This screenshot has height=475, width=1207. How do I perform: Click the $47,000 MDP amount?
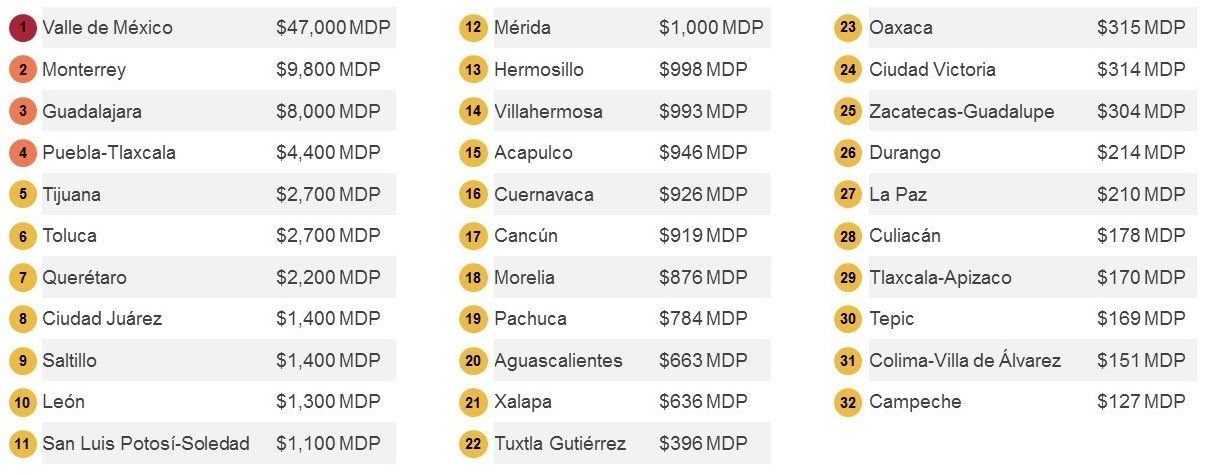(x=334, y=28)
